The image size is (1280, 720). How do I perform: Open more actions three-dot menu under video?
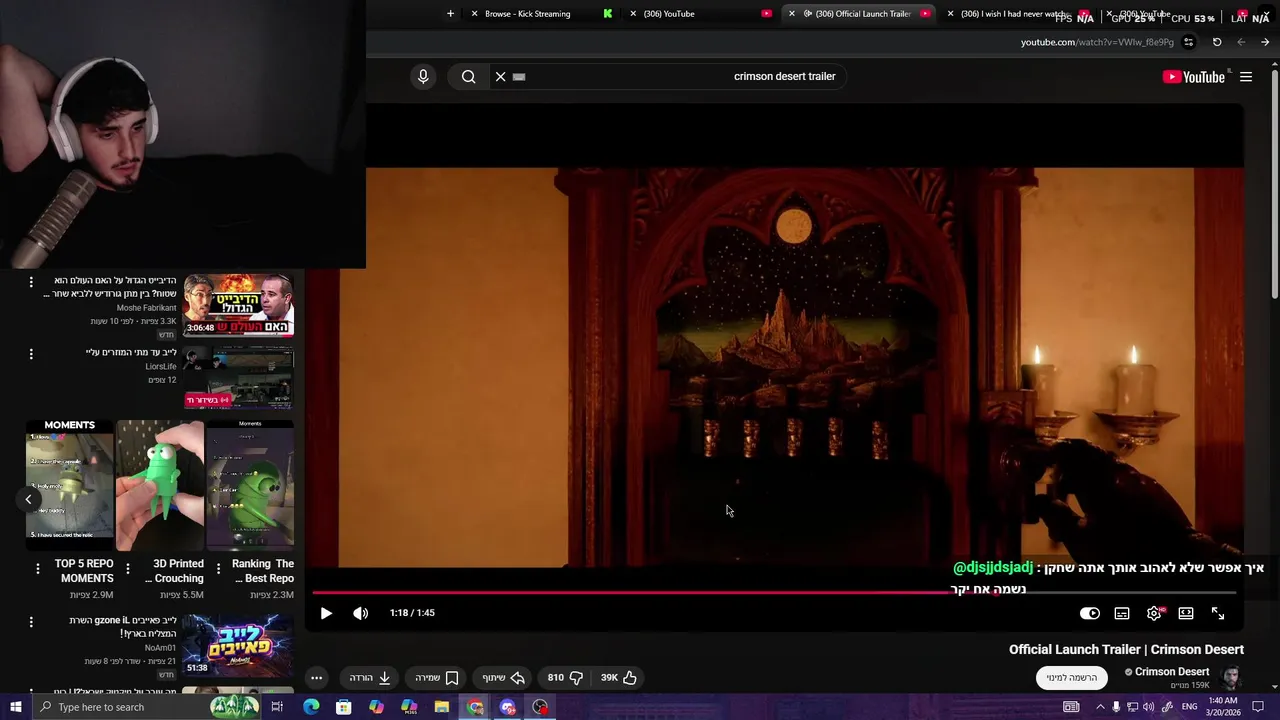[316, 677]
